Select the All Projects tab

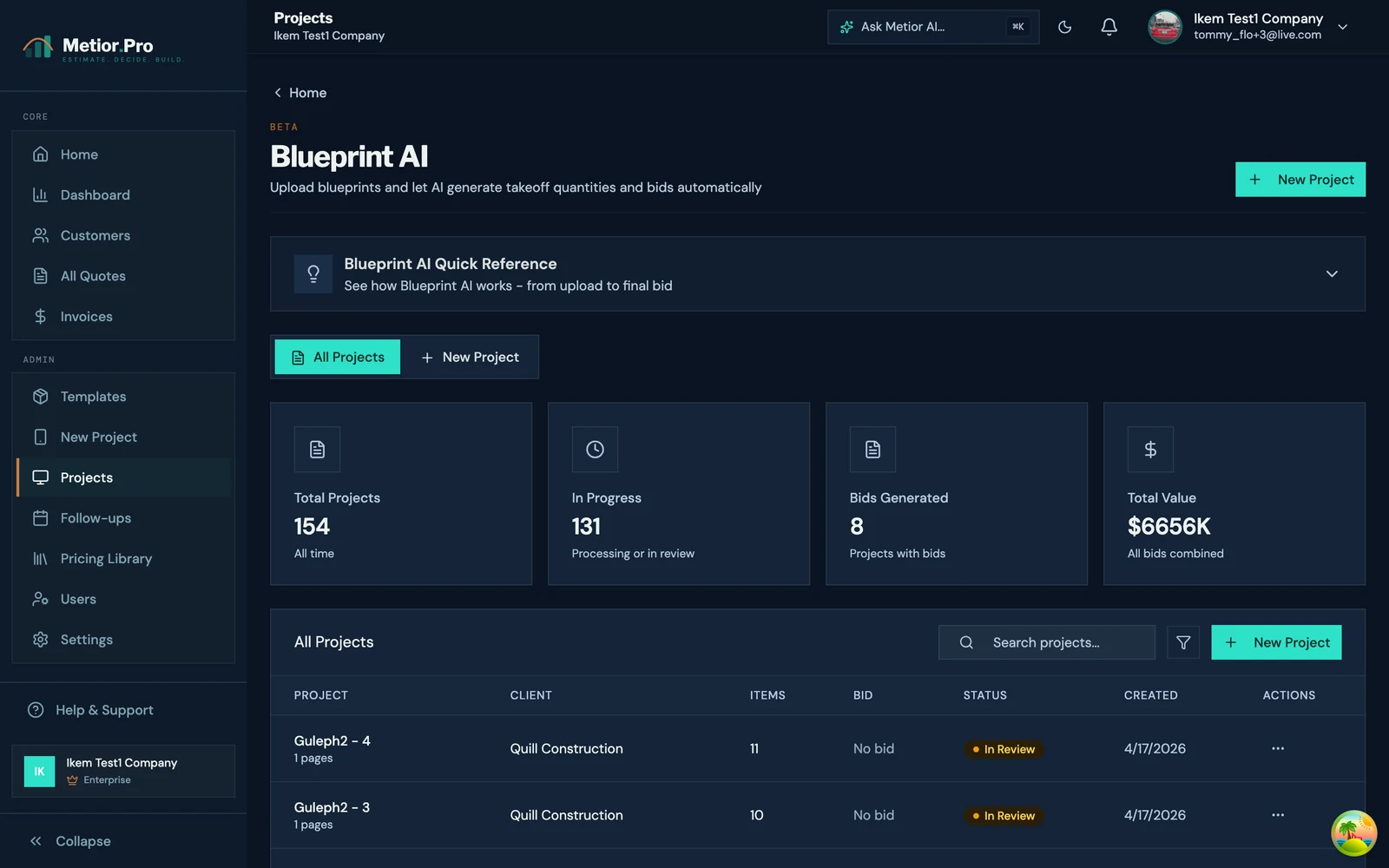[338, 357]
